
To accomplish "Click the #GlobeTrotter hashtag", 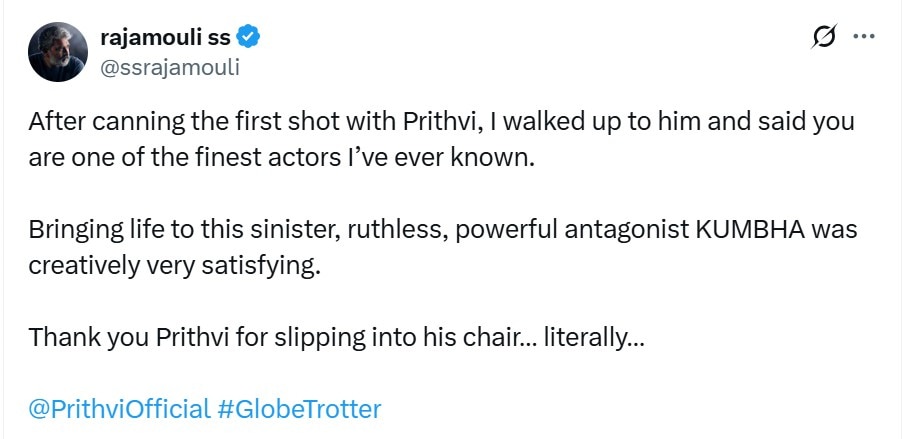I will click(299, 409).
